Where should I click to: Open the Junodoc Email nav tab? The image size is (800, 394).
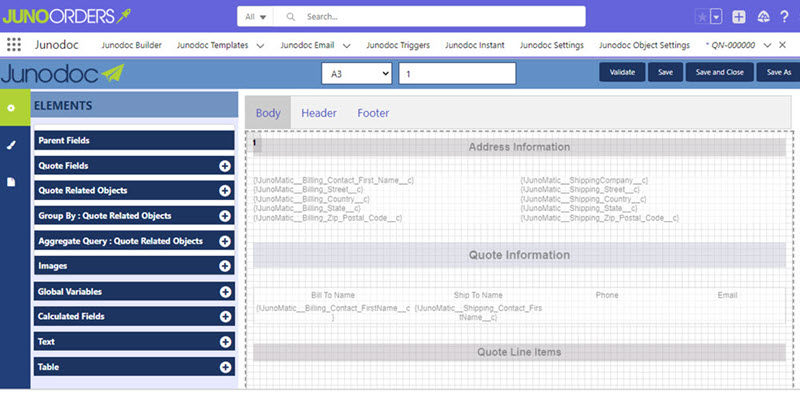point(307,45)
